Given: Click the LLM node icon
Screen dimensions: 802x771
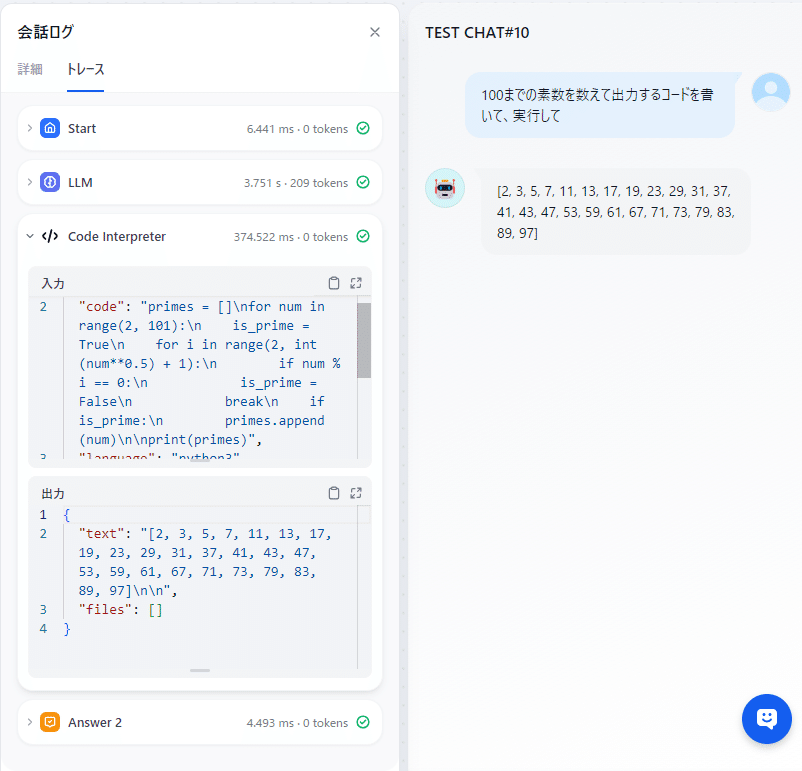Looking at the screenshot, I should 48,182.
